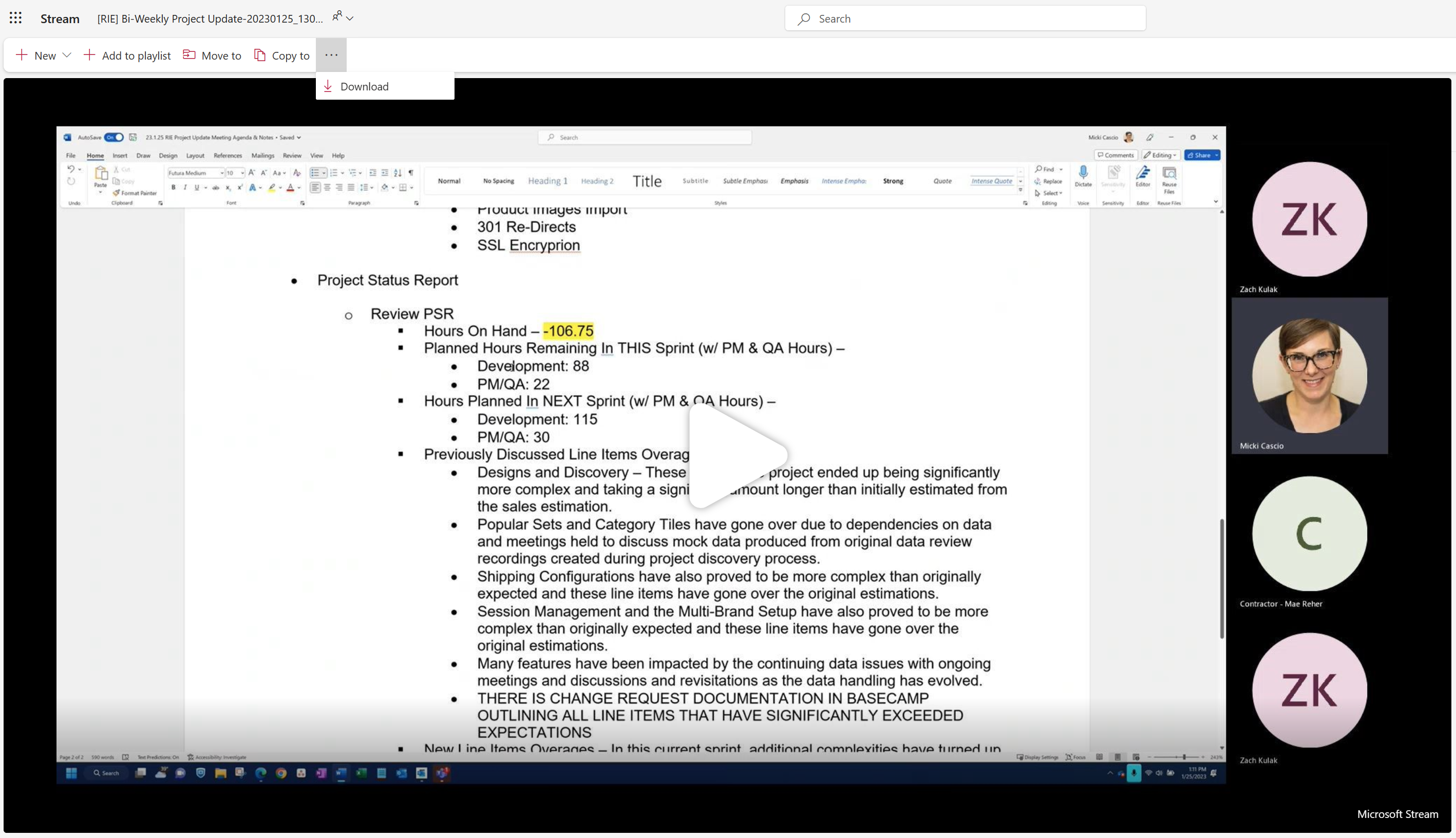Screen dimensions: 1456x838
Task: Toggle the Show/Hide paragraph marks icon
Action: (411, 173)
